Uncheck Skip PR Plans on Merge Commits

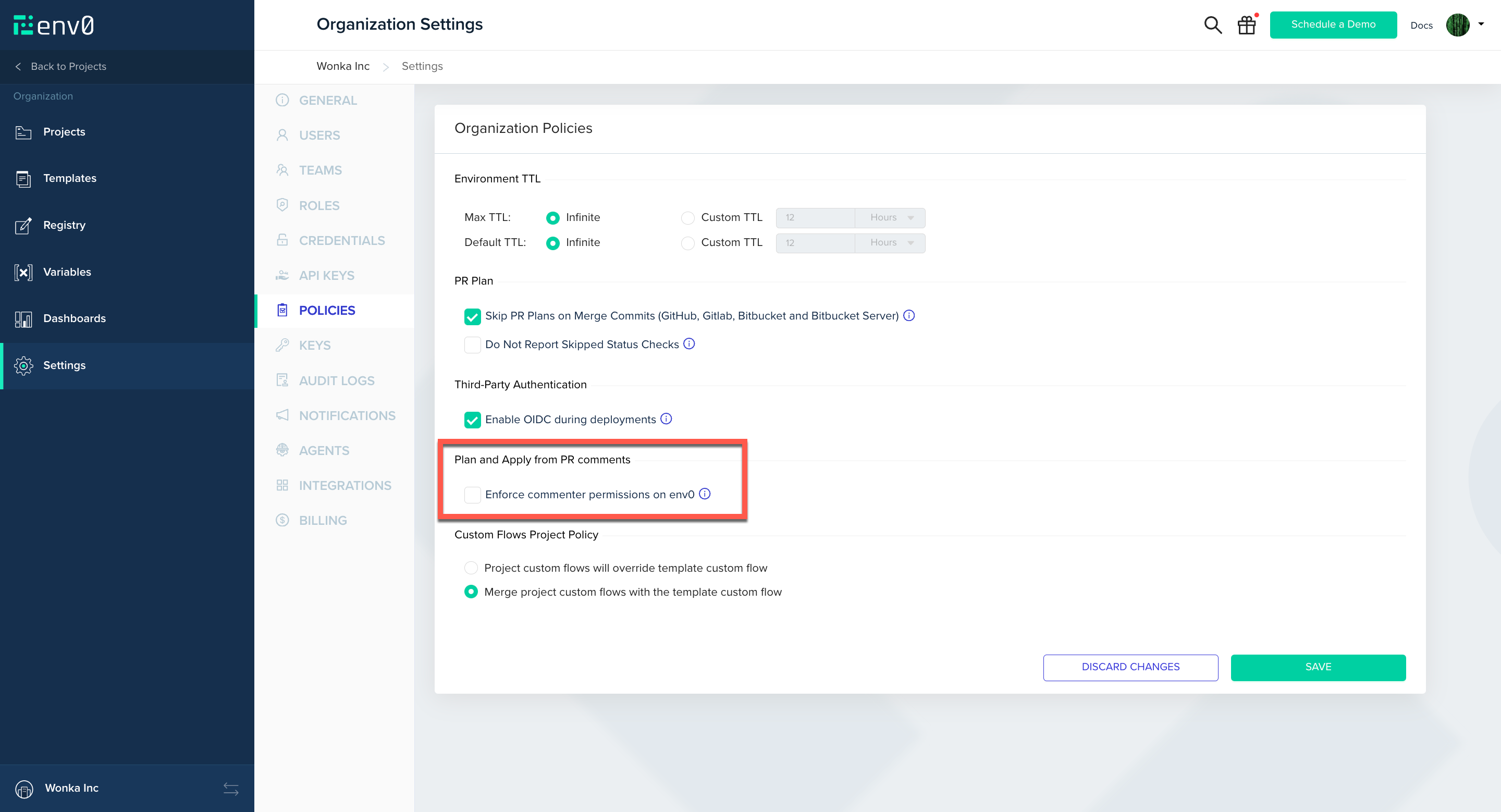point(472,316)
